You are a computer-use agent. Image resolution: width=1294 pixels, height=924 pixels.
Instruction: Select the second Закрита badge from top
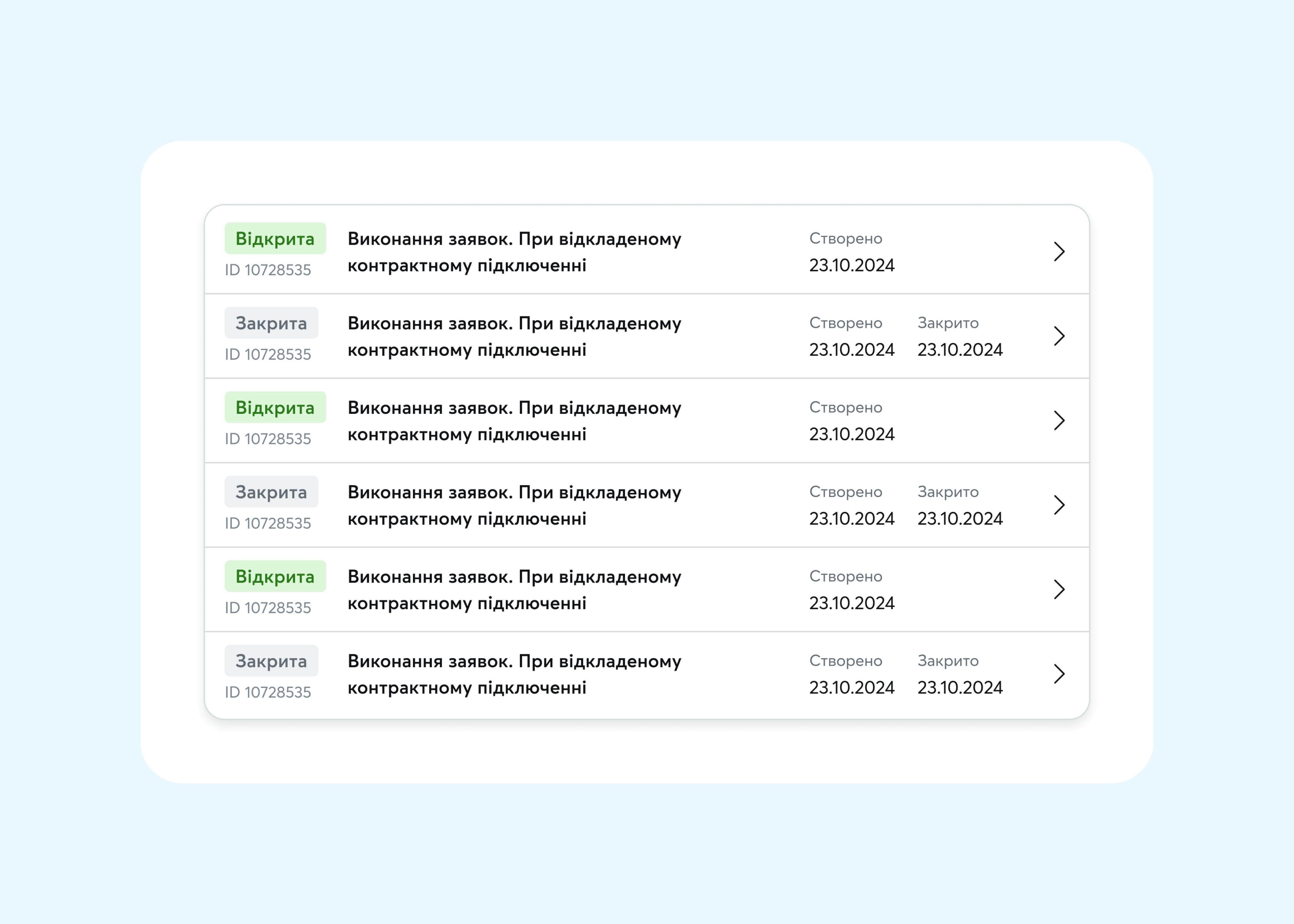[x=271, y=492]
